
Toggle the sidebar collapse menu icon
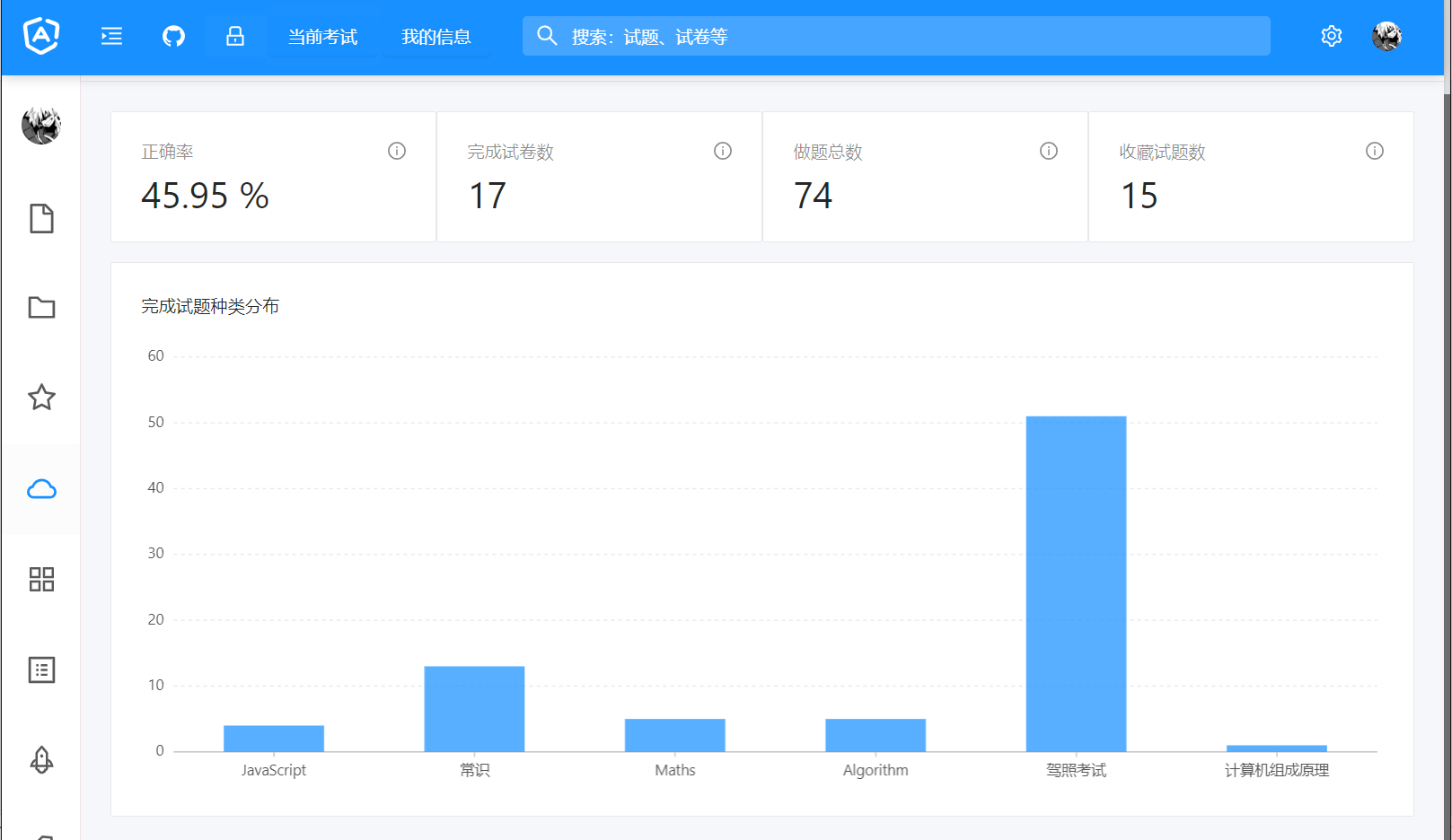(x=111, y=36)
